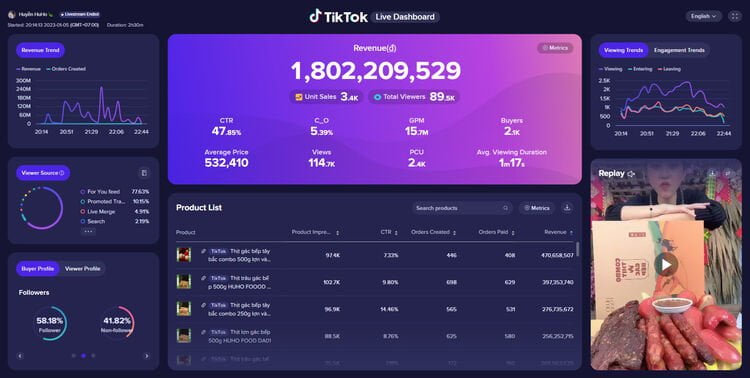
Task: Click the Average Price value 532,410
Action: [x=226, y=163]
